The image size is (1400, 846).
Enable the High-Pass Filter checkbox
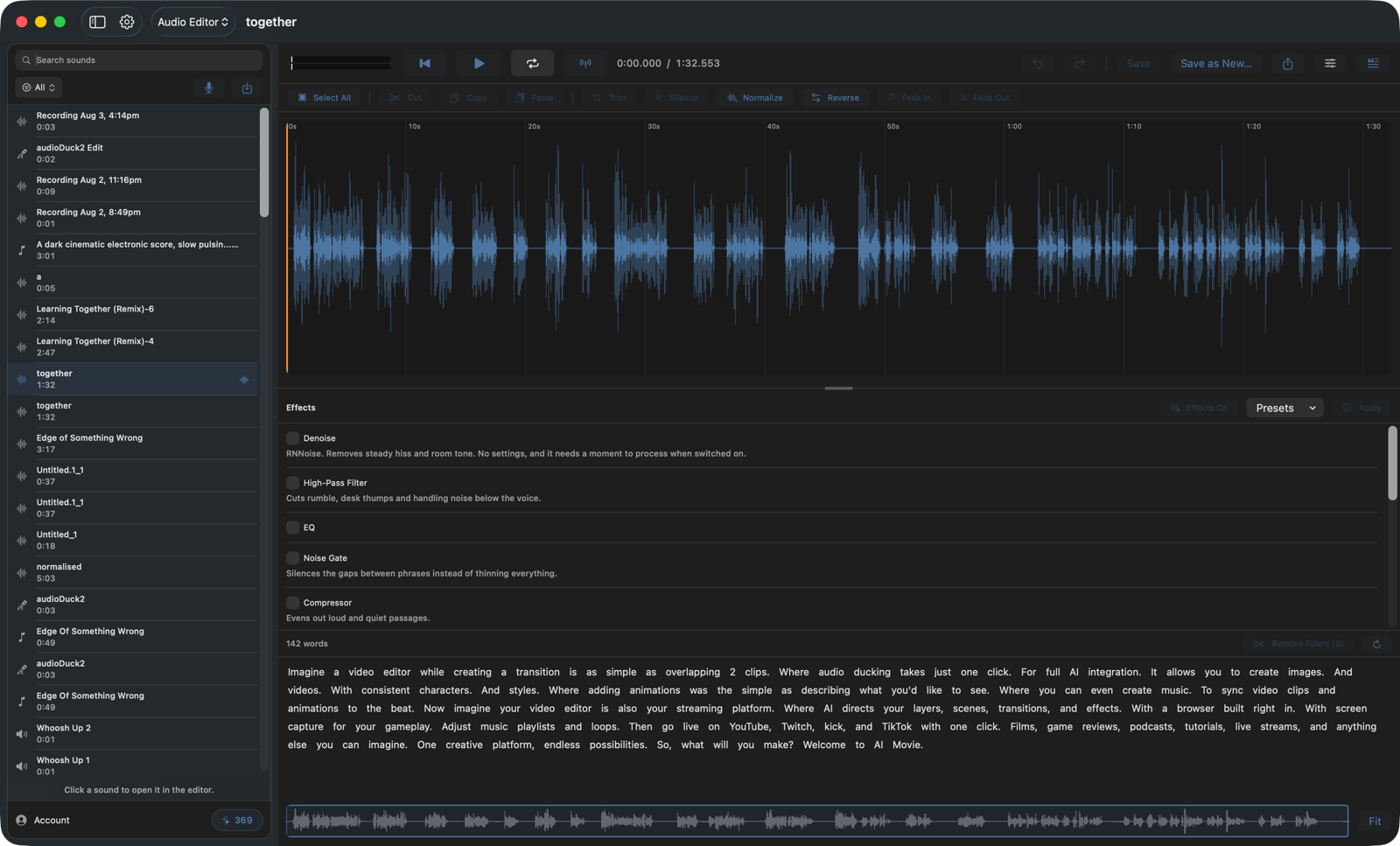point(293,483)
